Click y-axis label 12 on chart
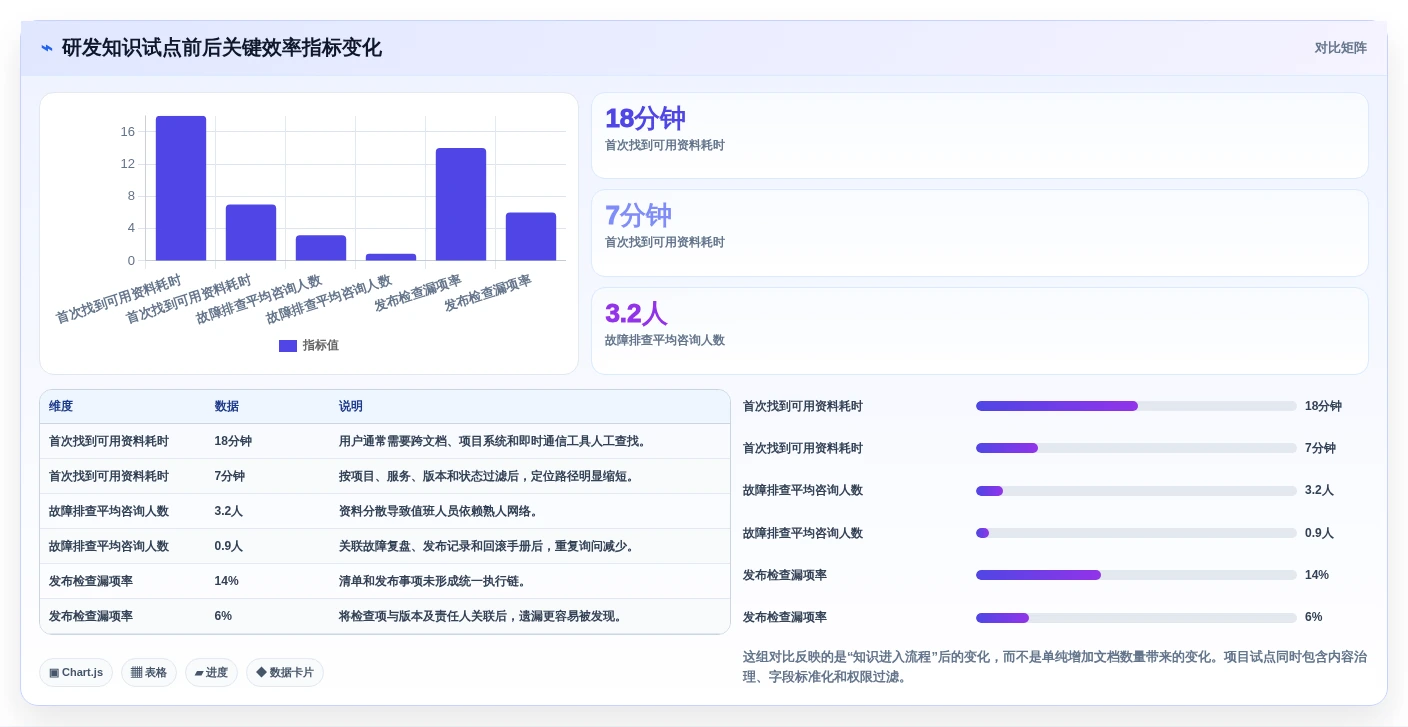This screenshot has width=1408, height=727. click(127, 164)
